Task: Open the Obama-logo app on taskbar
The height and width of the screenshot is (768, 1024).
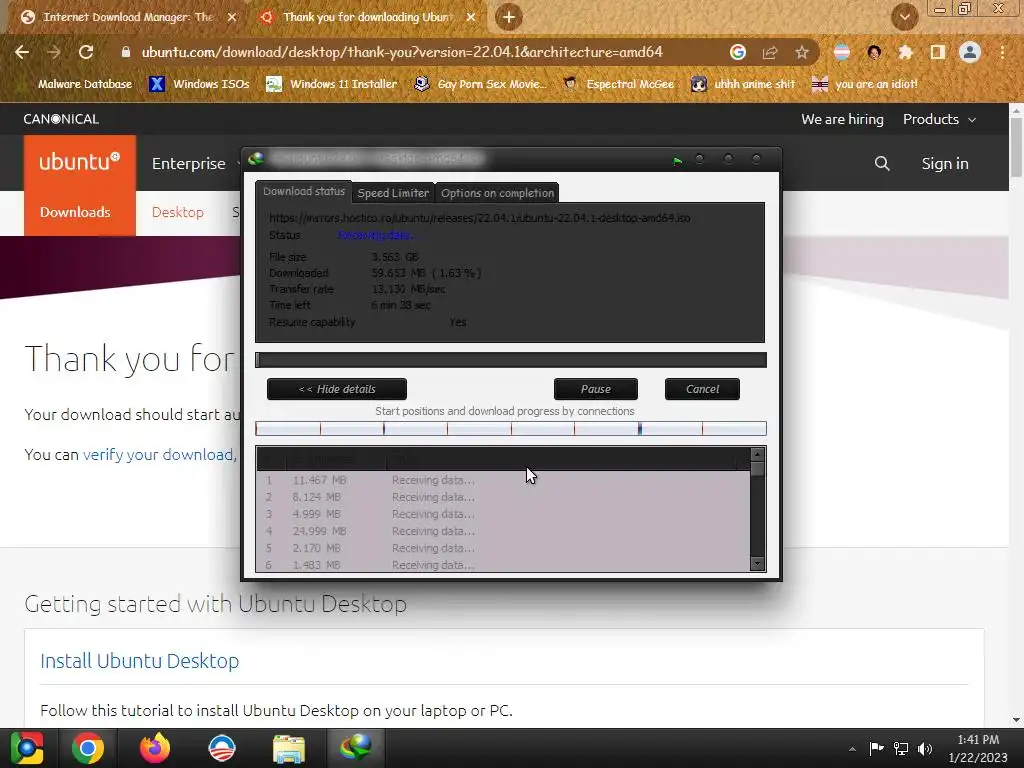Action: click(222, 748)
